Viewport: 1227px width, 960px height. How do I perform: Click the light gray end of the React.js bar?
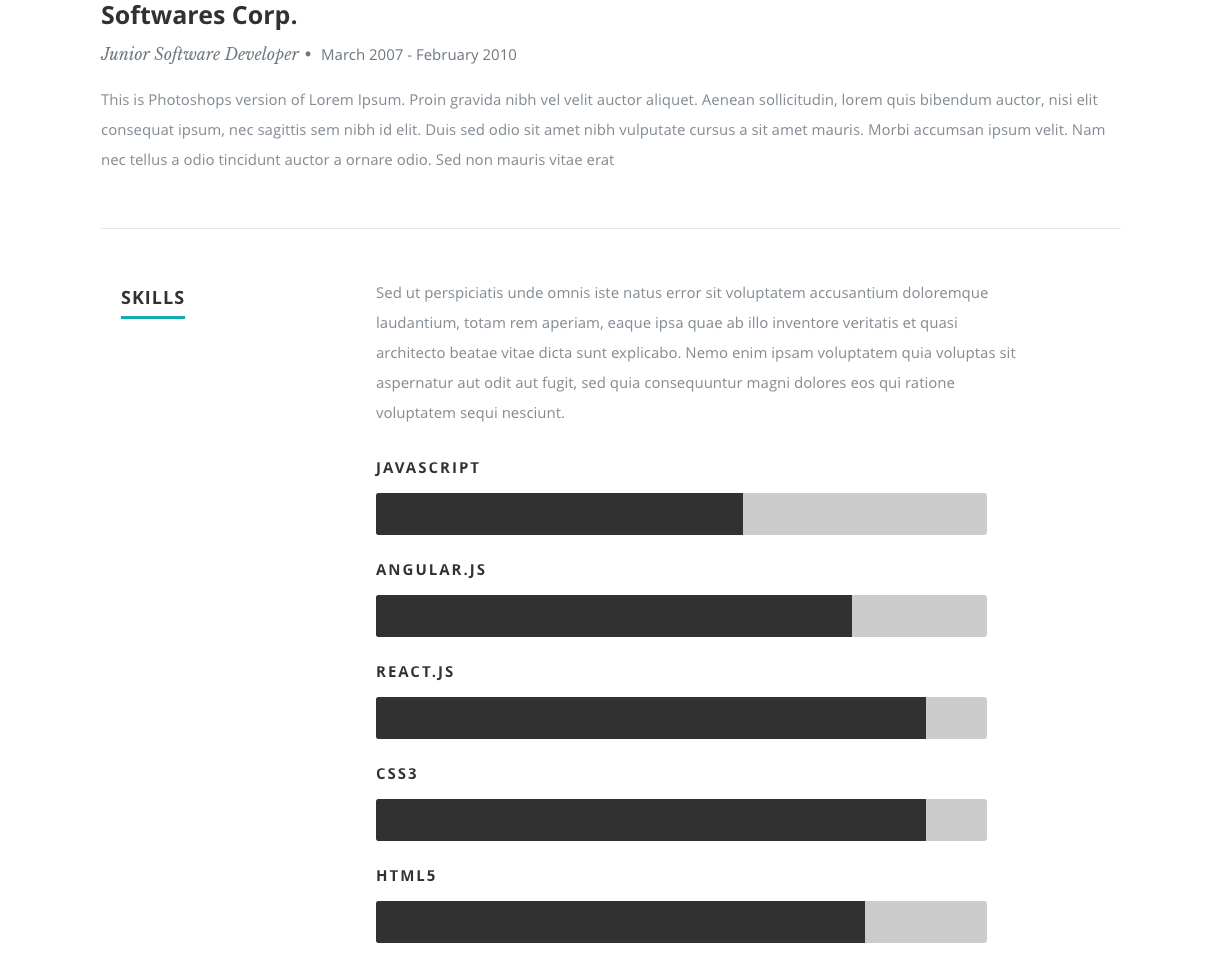click(x=956, y=718)
